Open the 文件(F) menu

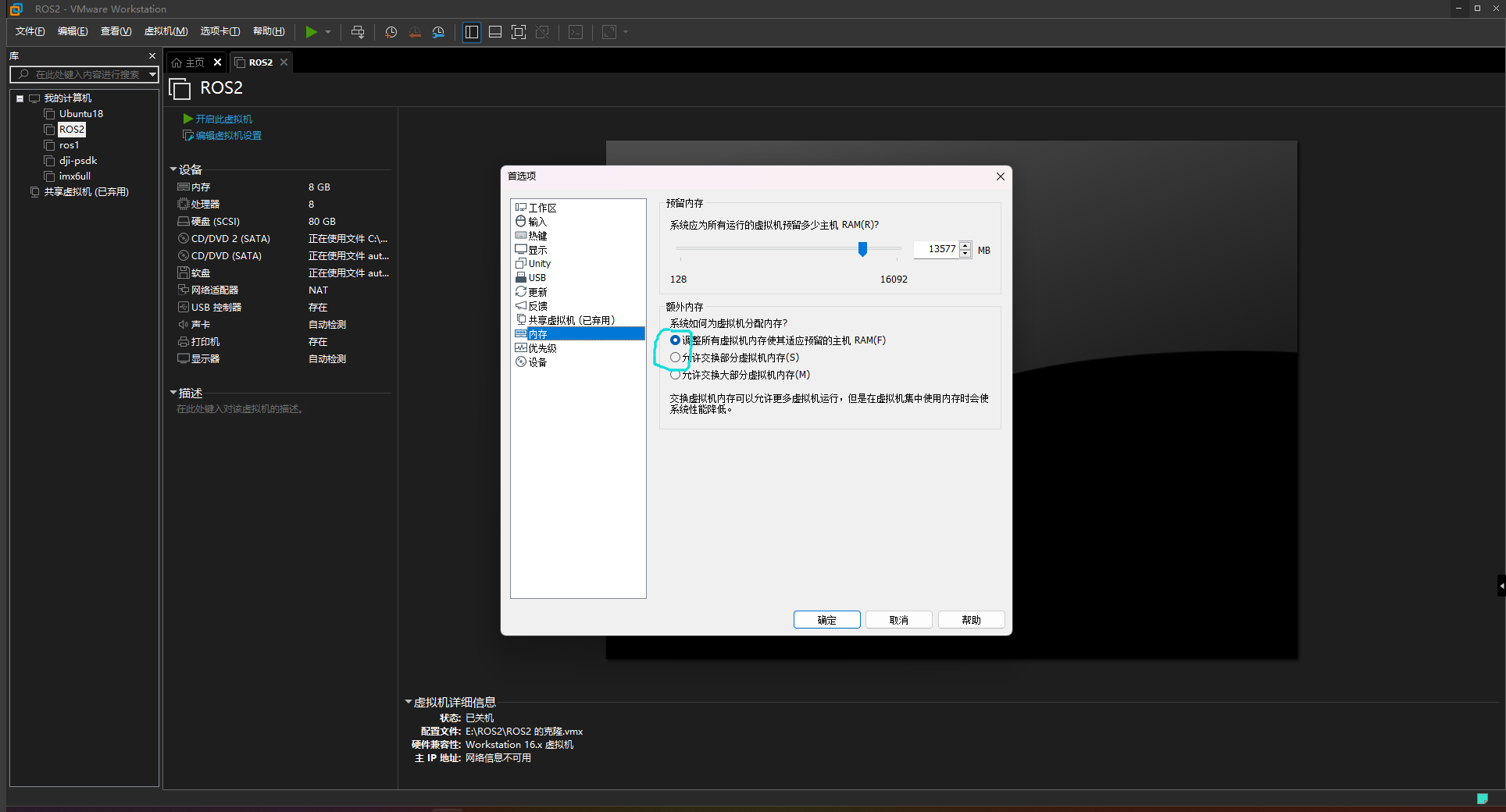click(x=30, y=31)
